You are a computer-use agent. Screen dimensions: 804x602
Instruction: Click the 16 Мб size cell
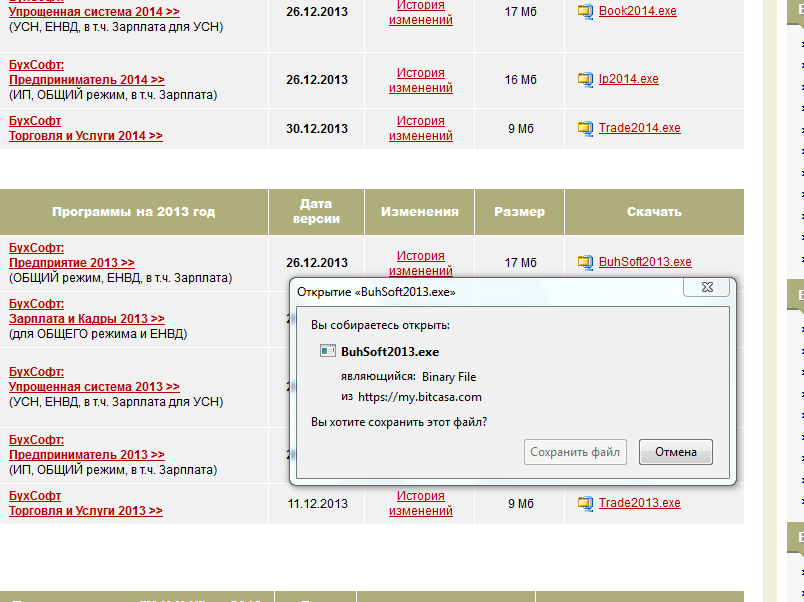pos(520,80)
